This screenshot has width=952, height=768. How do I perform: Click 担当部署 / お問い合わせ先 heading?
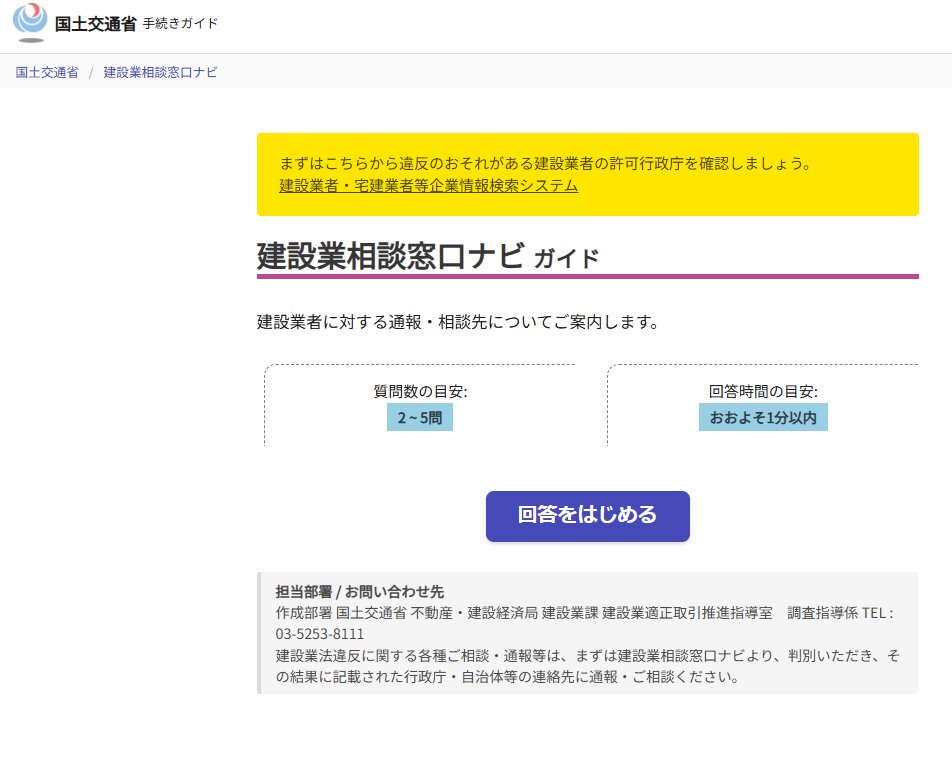pos(359,591)
